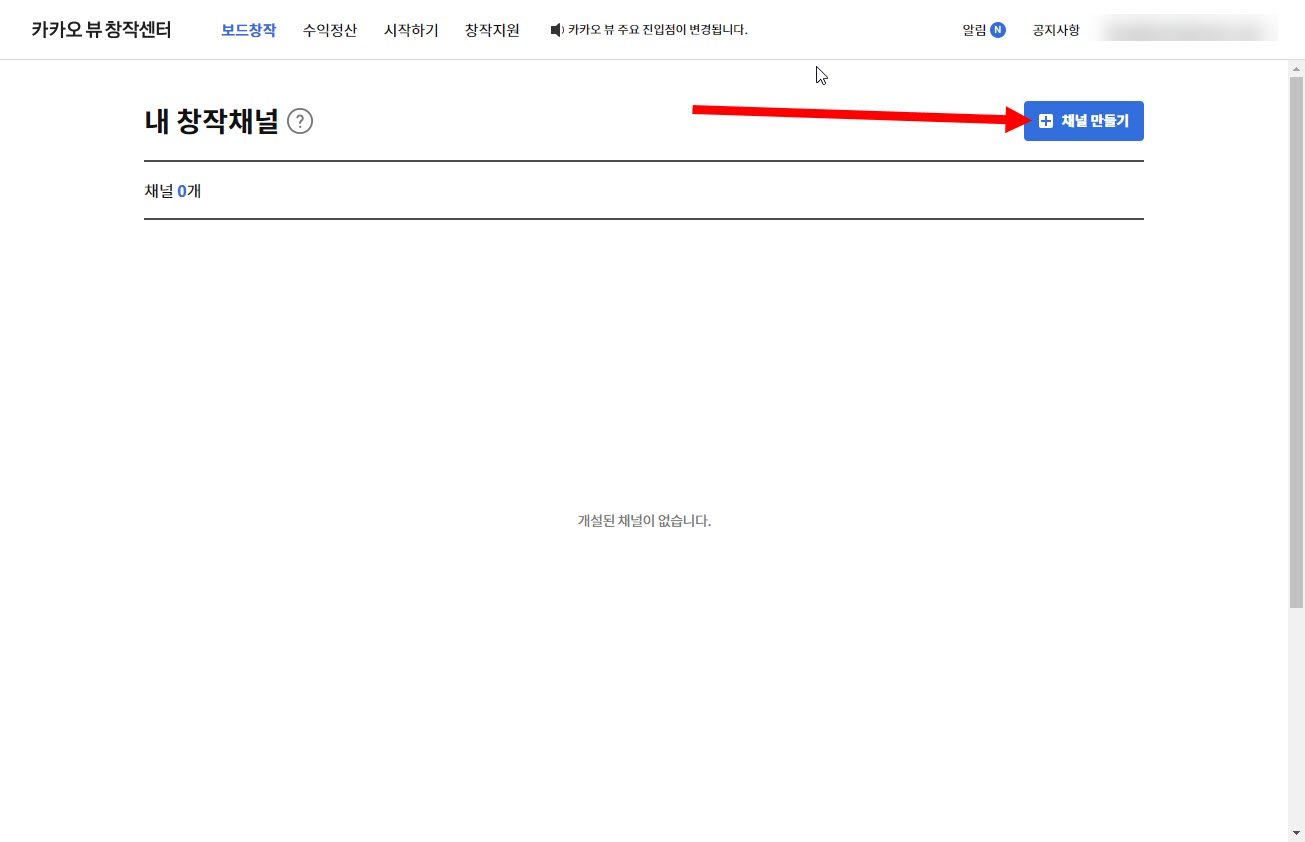1305x842 pixels.
Task: Open the 공지사항 page
Action: (x=1056, y=30)
